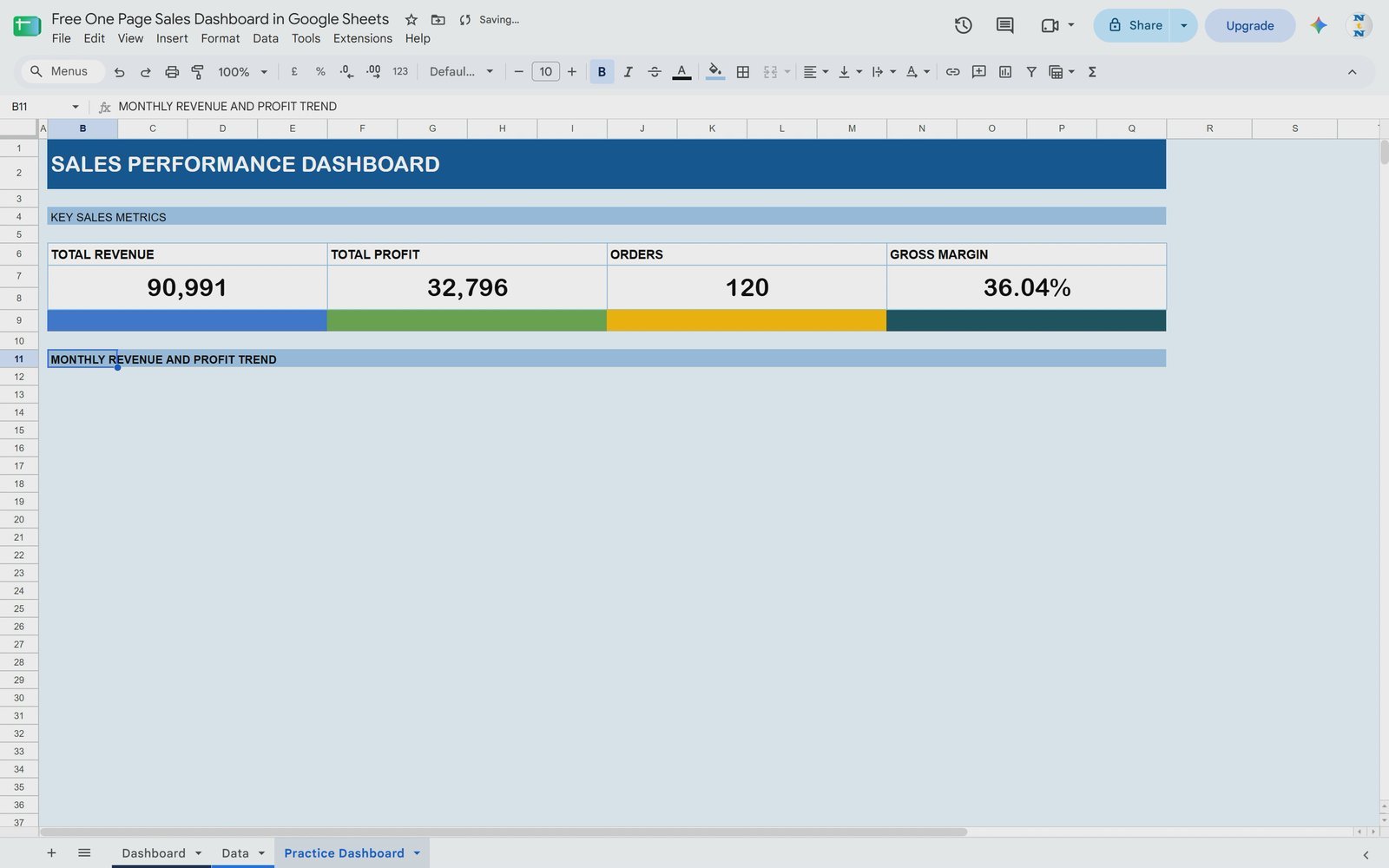The height and width of the screenshot is (868, 1389).
Task: Open the Extensions menu
Action: [x=363, y=38]
